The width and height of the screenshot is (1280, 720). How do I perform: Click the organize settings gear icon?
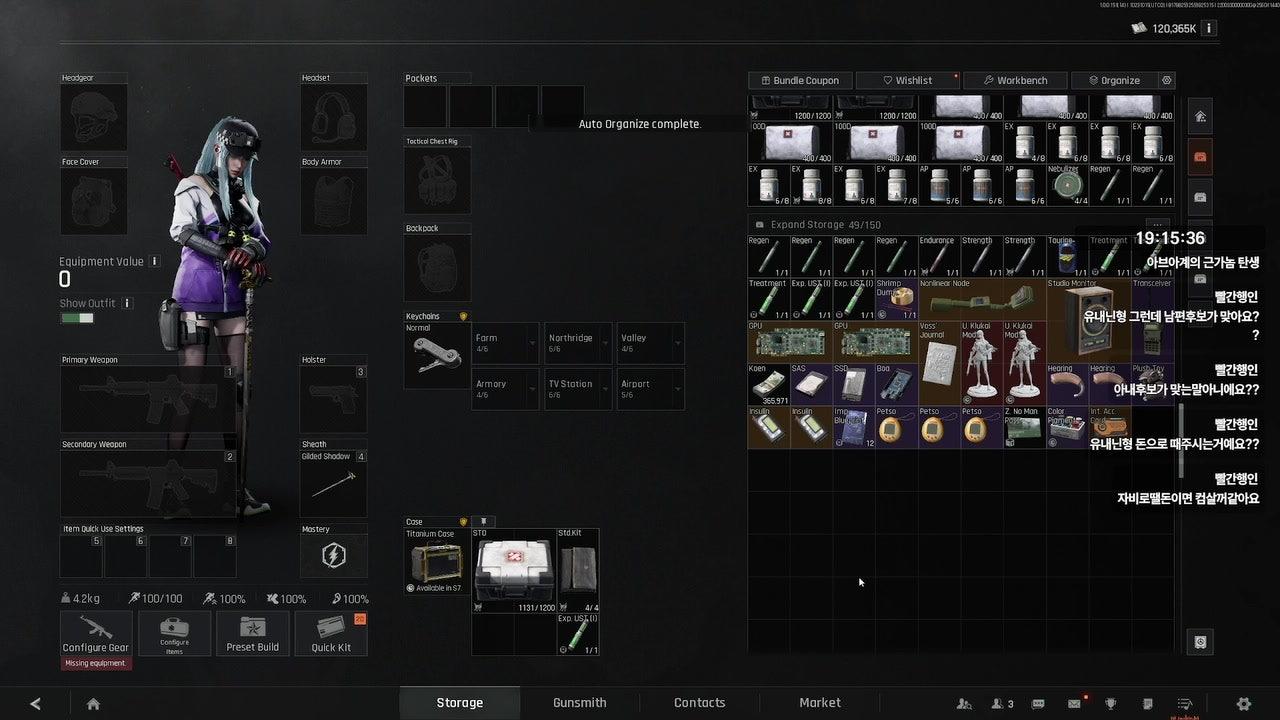pyautogui.click(x=1166, y=80)
